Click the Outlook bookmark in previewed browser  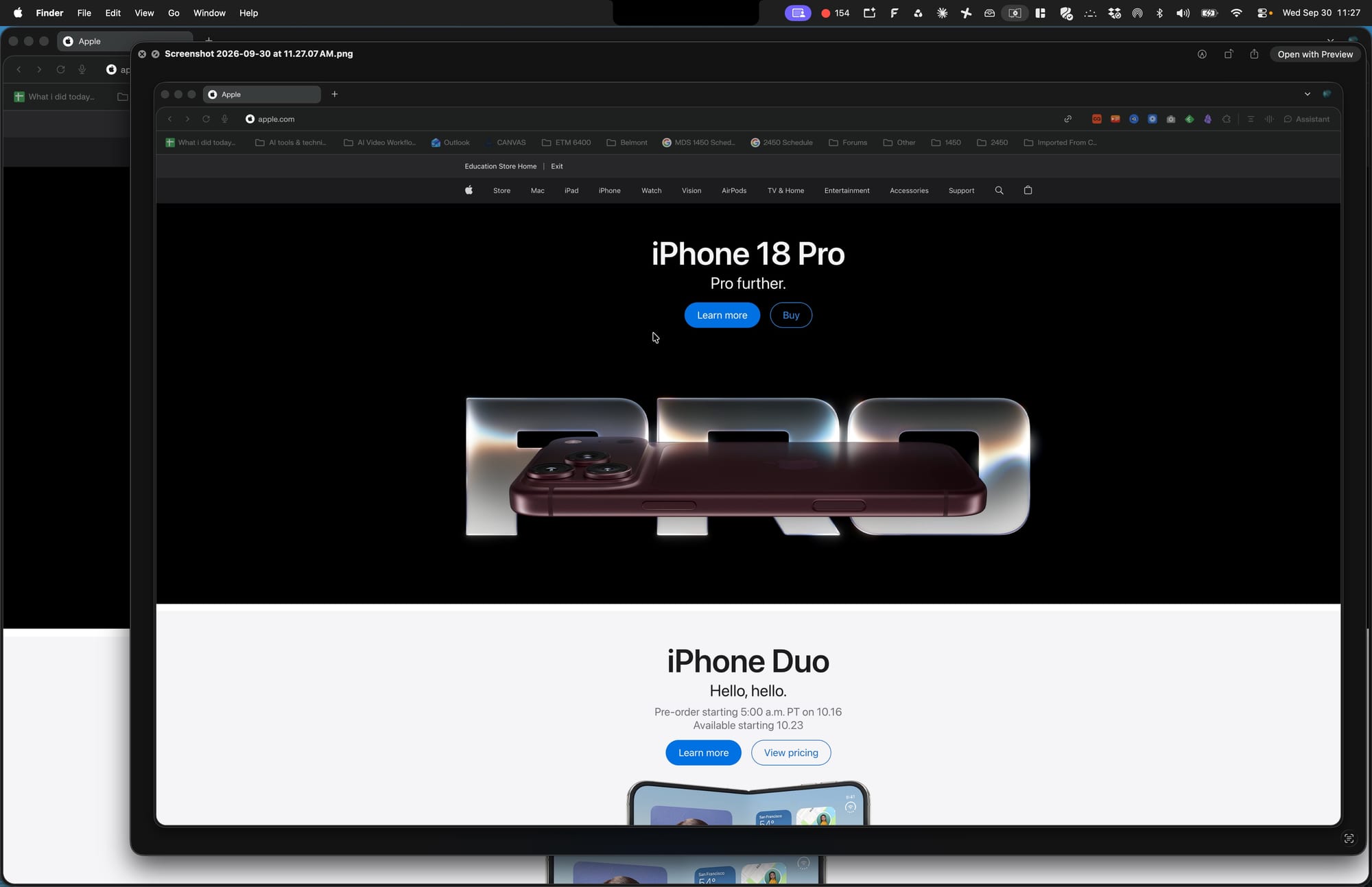[x=451, y=143]
